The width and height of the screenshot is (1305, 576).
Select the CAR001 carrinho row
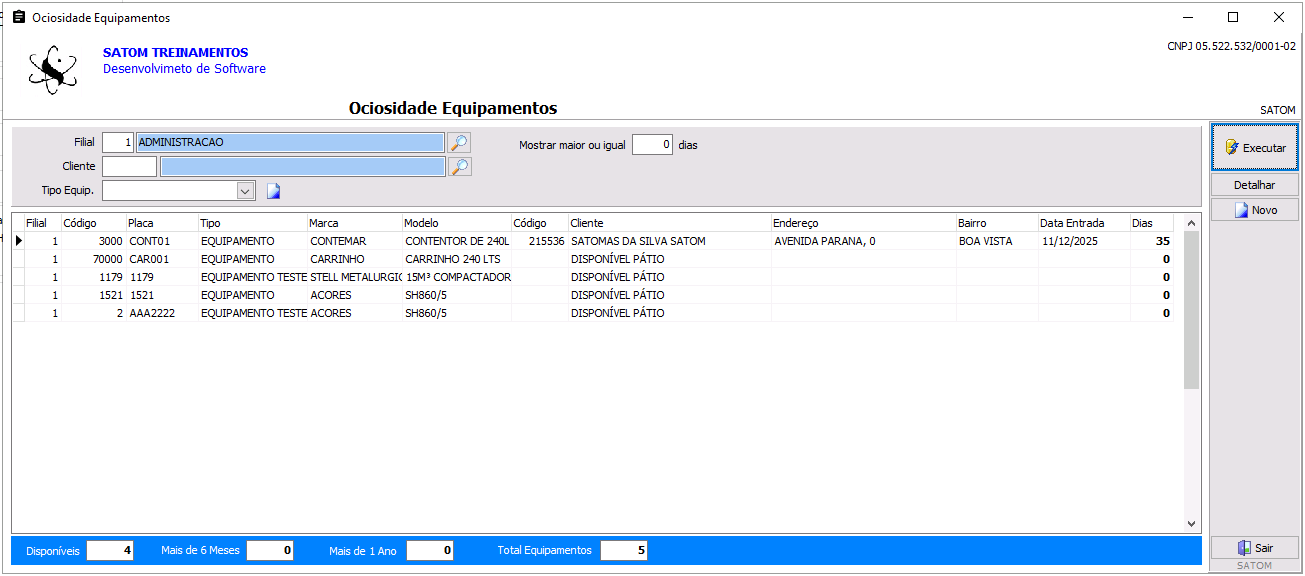[160, 259]
